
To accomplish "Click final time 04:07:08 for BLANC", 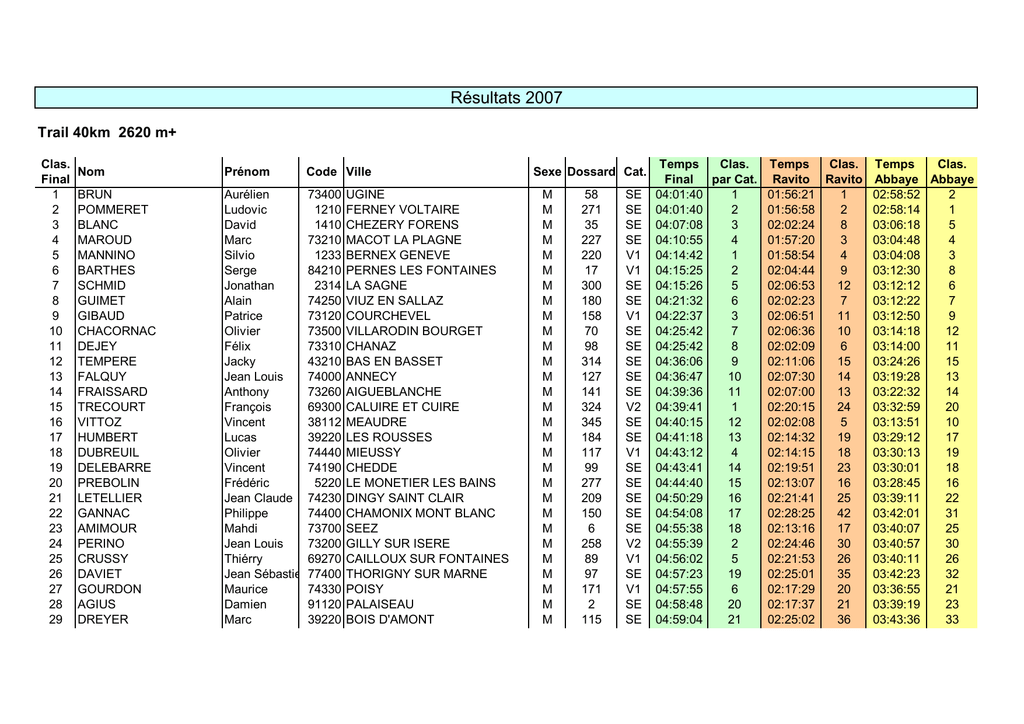I will (679, 225).
